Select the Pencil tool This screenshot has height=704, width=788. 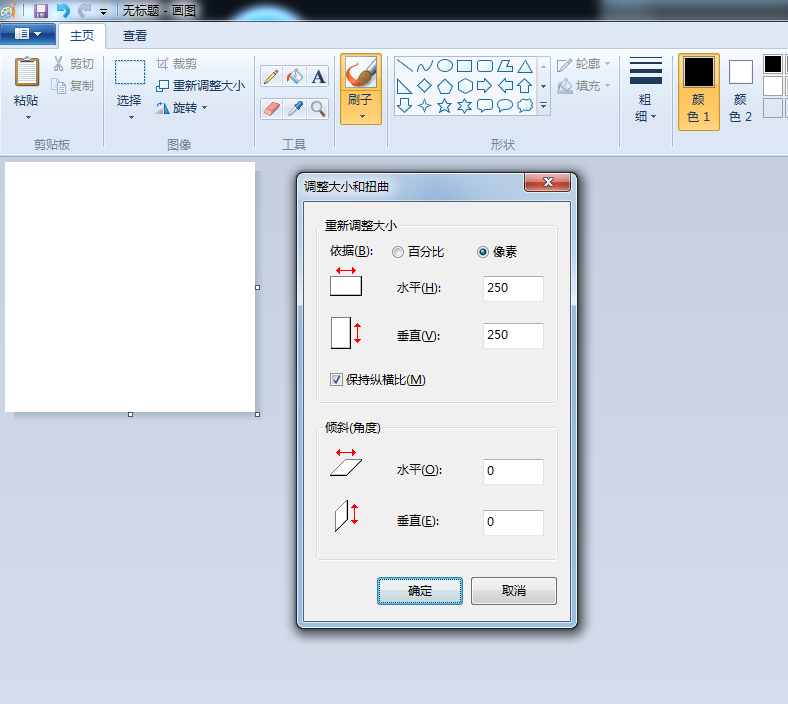[x=271, y=77]
